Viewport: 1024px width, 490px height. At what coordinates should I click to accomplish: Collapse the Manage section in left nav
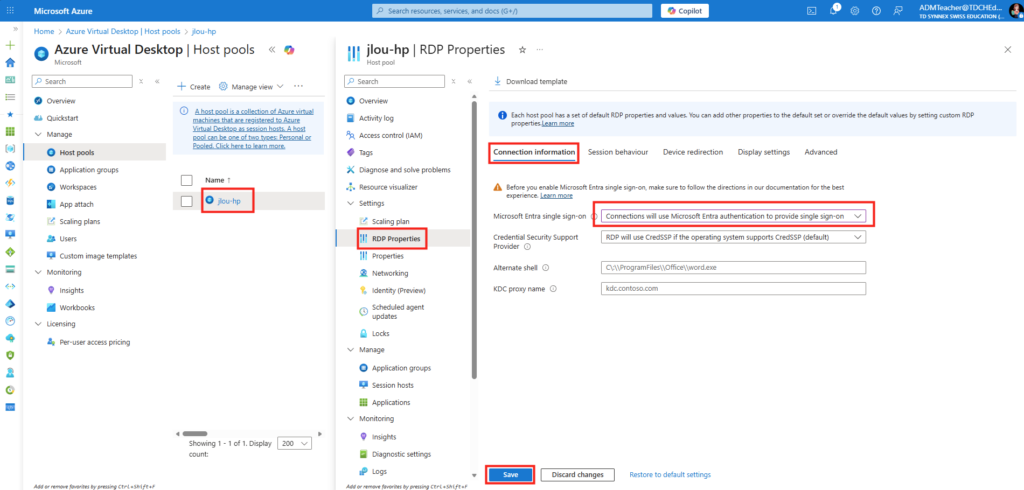tap(39, 134)
